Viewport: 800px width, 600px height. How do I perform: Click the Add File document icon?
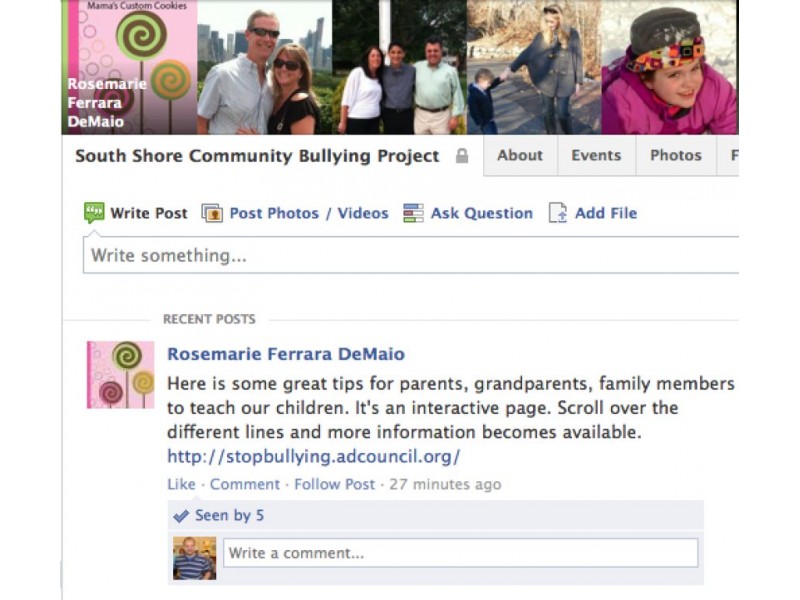tap(558, 213)
